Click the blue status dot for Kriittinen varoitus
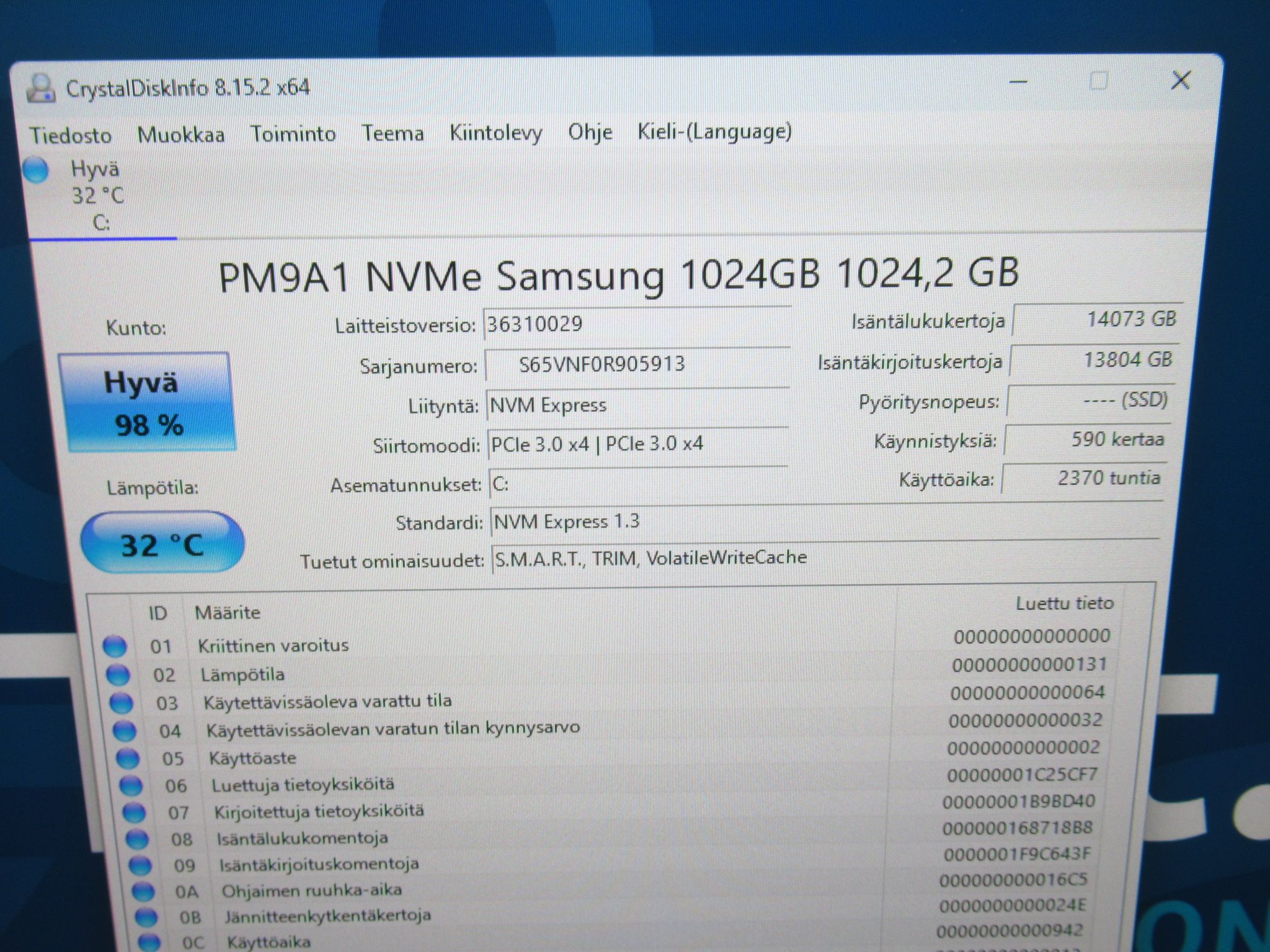This screenshot has height=952, width=1270. point(114,646)
